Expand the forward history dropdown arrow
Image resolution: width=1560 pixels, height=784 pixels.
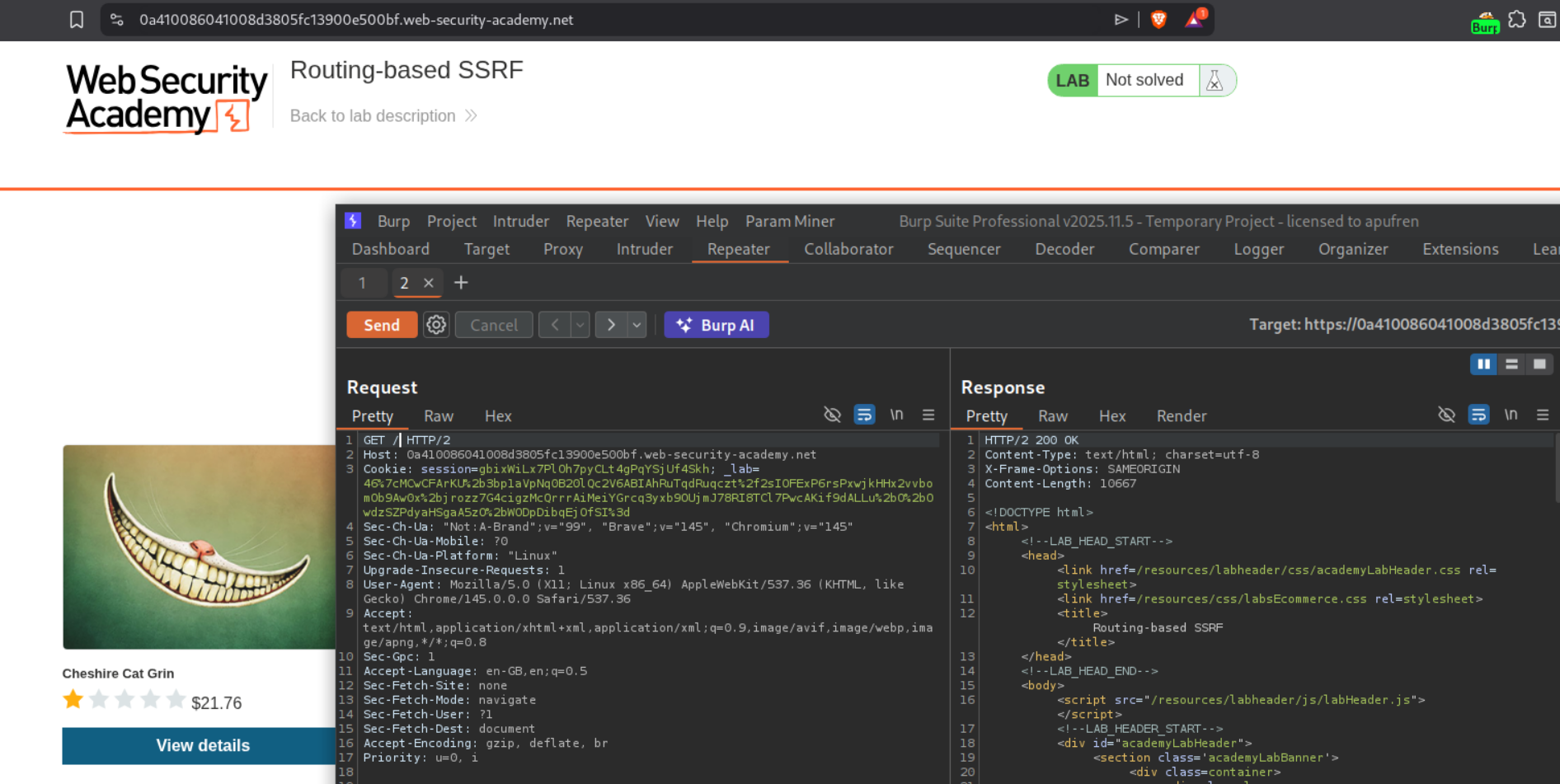(637, 325)
